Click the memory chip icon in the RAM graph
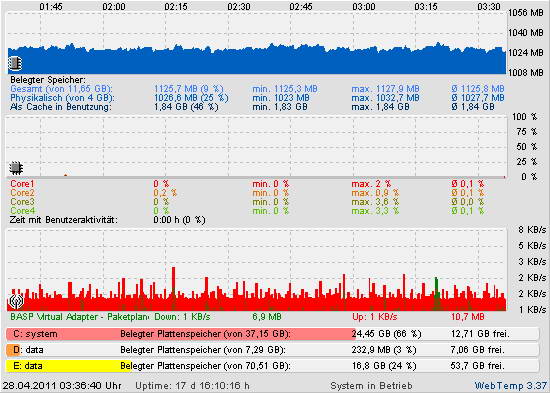The width and height of the screenshot is (550, 393). click(x=15, y=64)
